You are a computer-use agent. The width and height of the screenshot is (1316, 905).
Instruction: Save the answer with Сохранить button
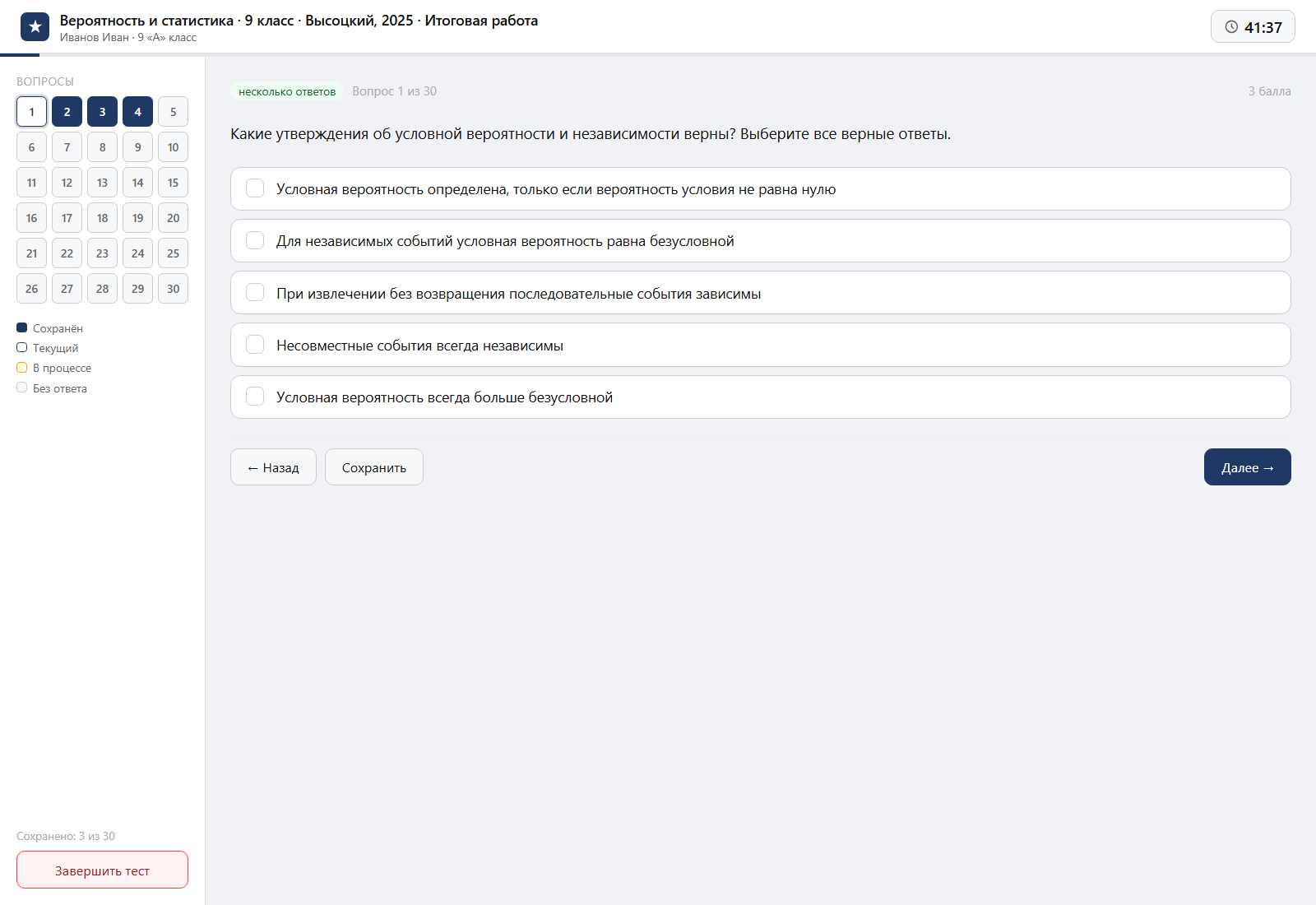tap(374, 466)
